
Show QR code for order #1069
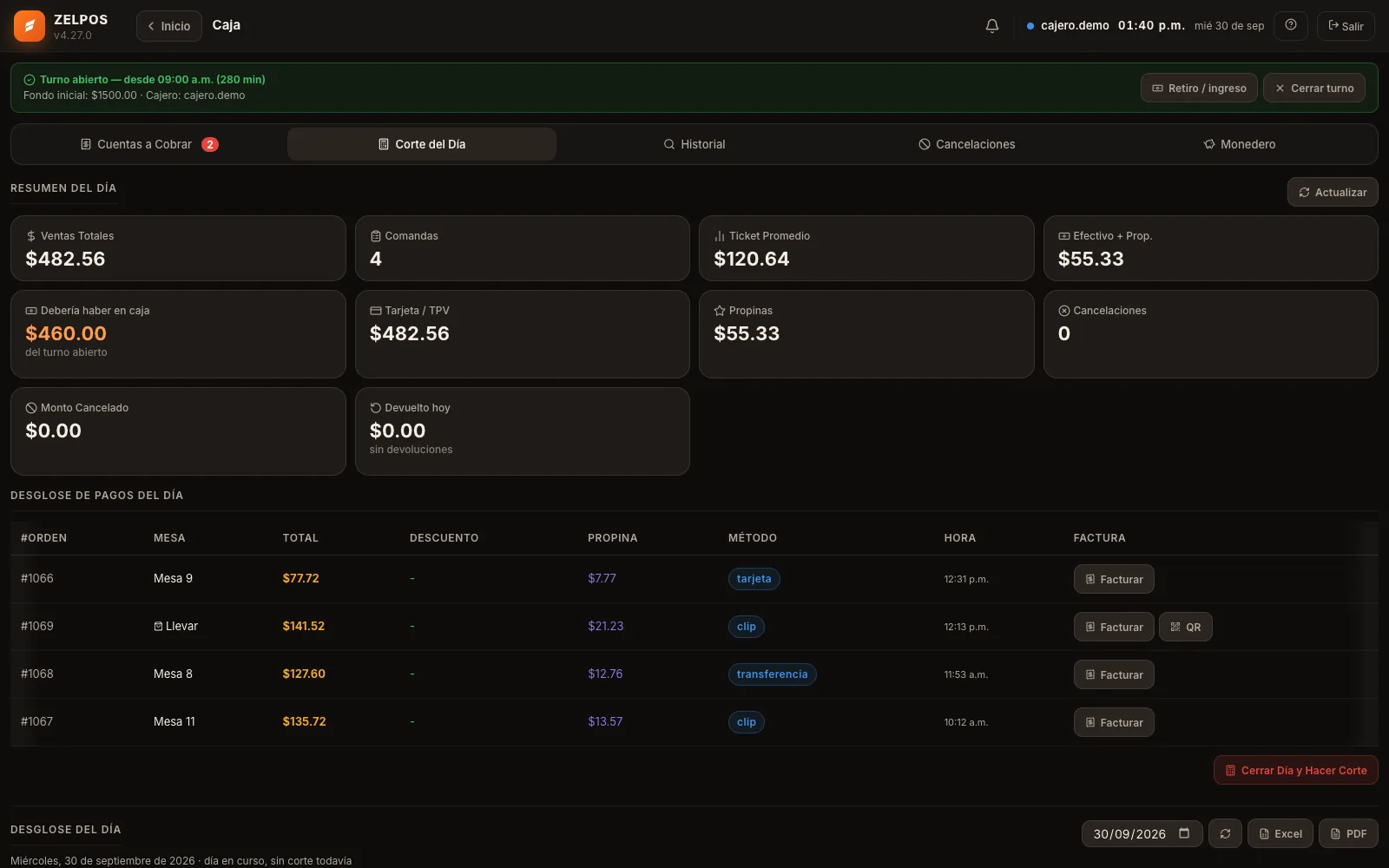click(1186, 627)
